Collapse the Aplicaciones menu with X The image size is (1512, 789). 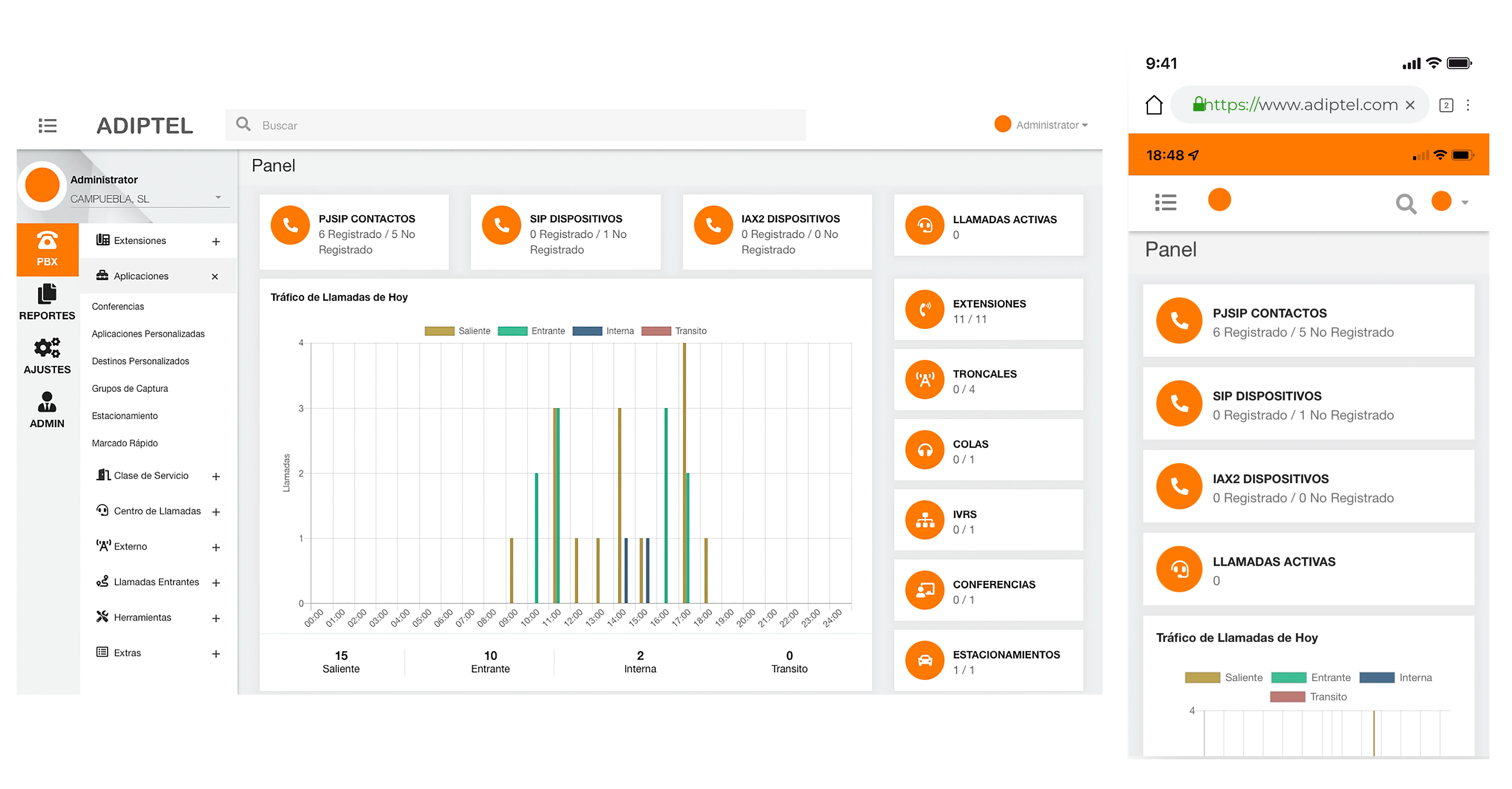click(x=215, y=276)
